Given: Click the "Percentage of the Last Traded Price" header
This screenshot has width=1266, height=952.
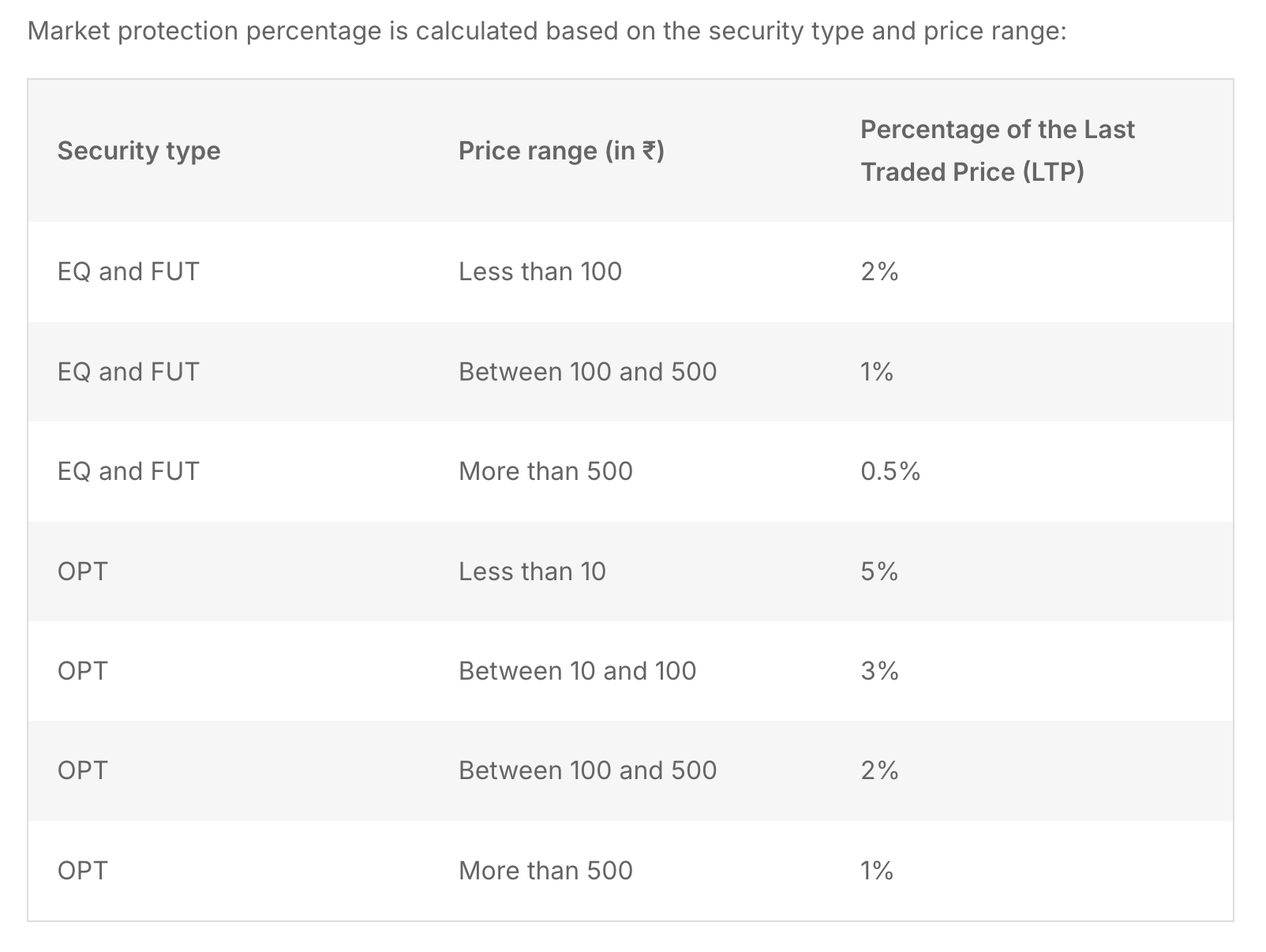Looking at the screenshot, I should (x=997, y=151).
